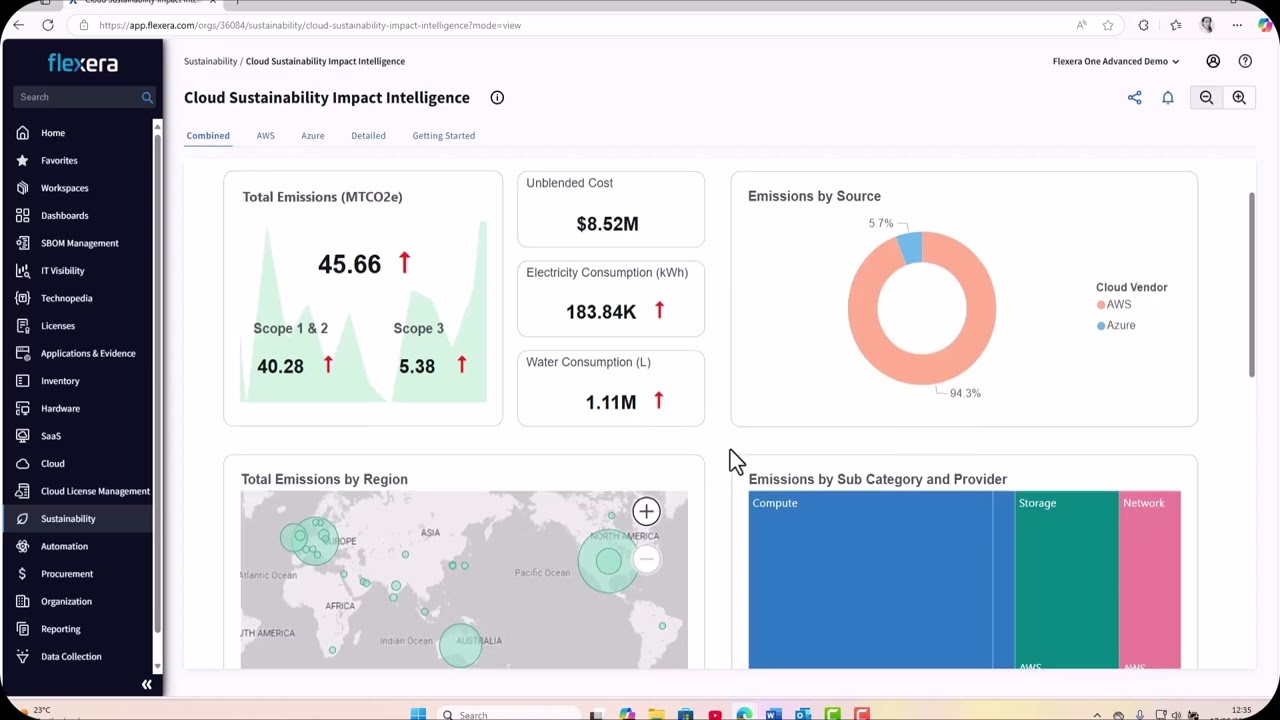1280x720 pixels.
Task: Open Technopedia section
Action: point(66,298)
